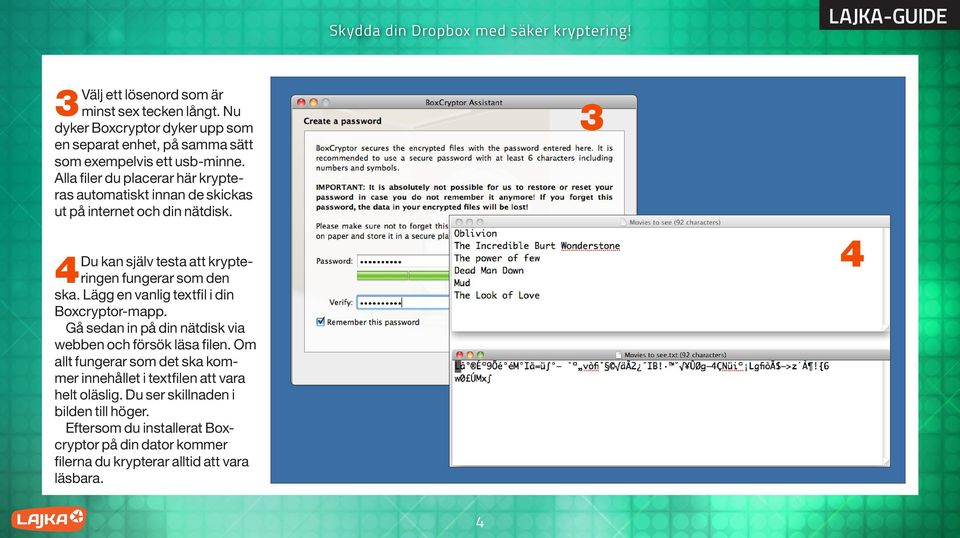
Task: Click the line 'Mud' in the movies list
Action: click(x=462, y=283)
